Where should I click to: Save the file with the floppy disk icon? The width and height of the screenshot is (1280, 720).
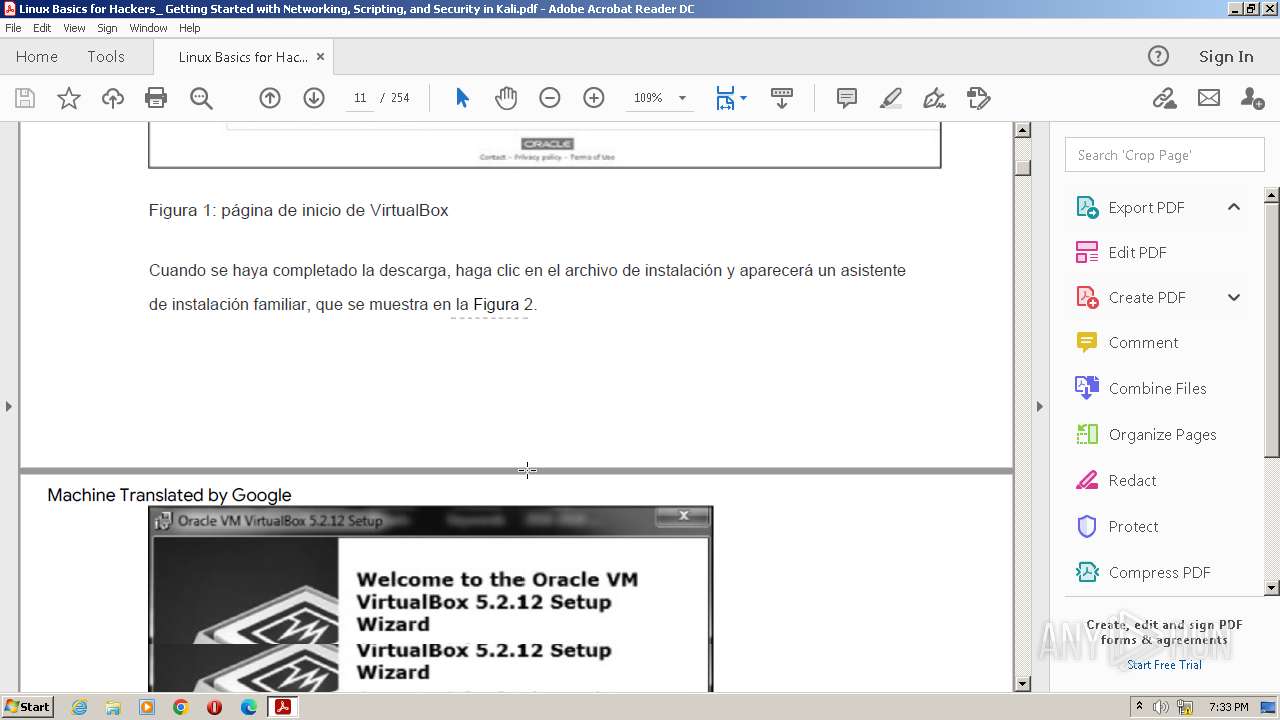25,98
